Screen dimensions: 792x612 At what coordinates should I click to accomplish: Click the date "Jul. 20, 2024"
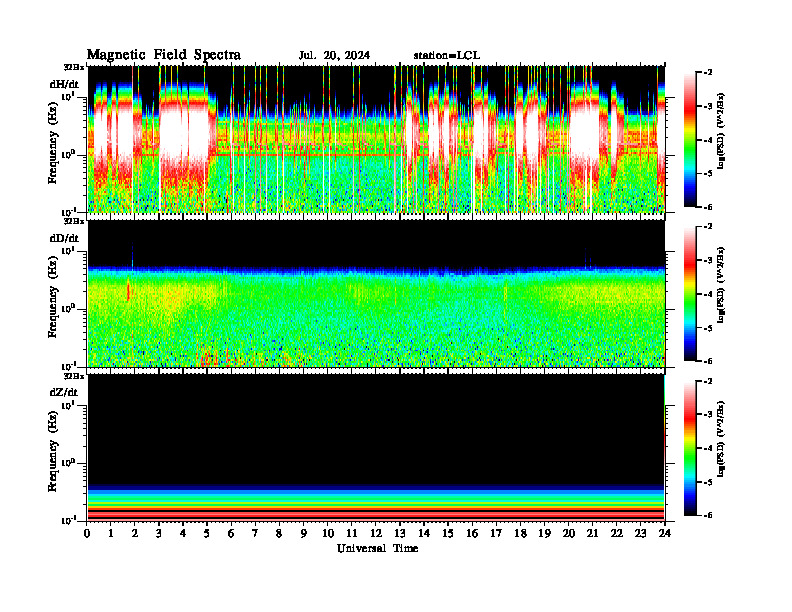tap(334, 56)
